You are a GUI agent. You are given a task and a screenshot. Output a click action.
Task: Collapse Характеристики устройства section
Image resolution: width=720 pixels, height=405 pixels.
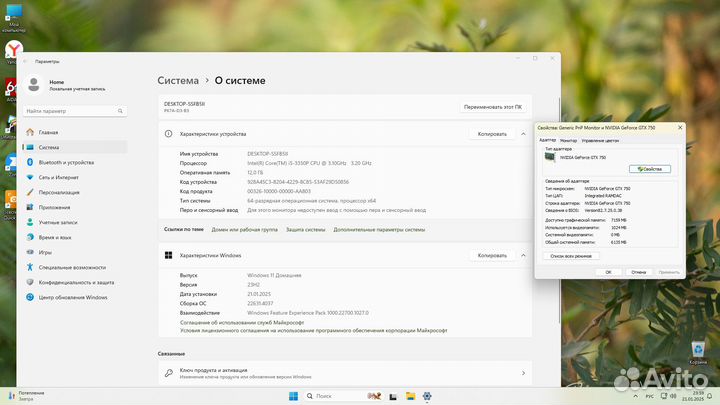point(523,134)
